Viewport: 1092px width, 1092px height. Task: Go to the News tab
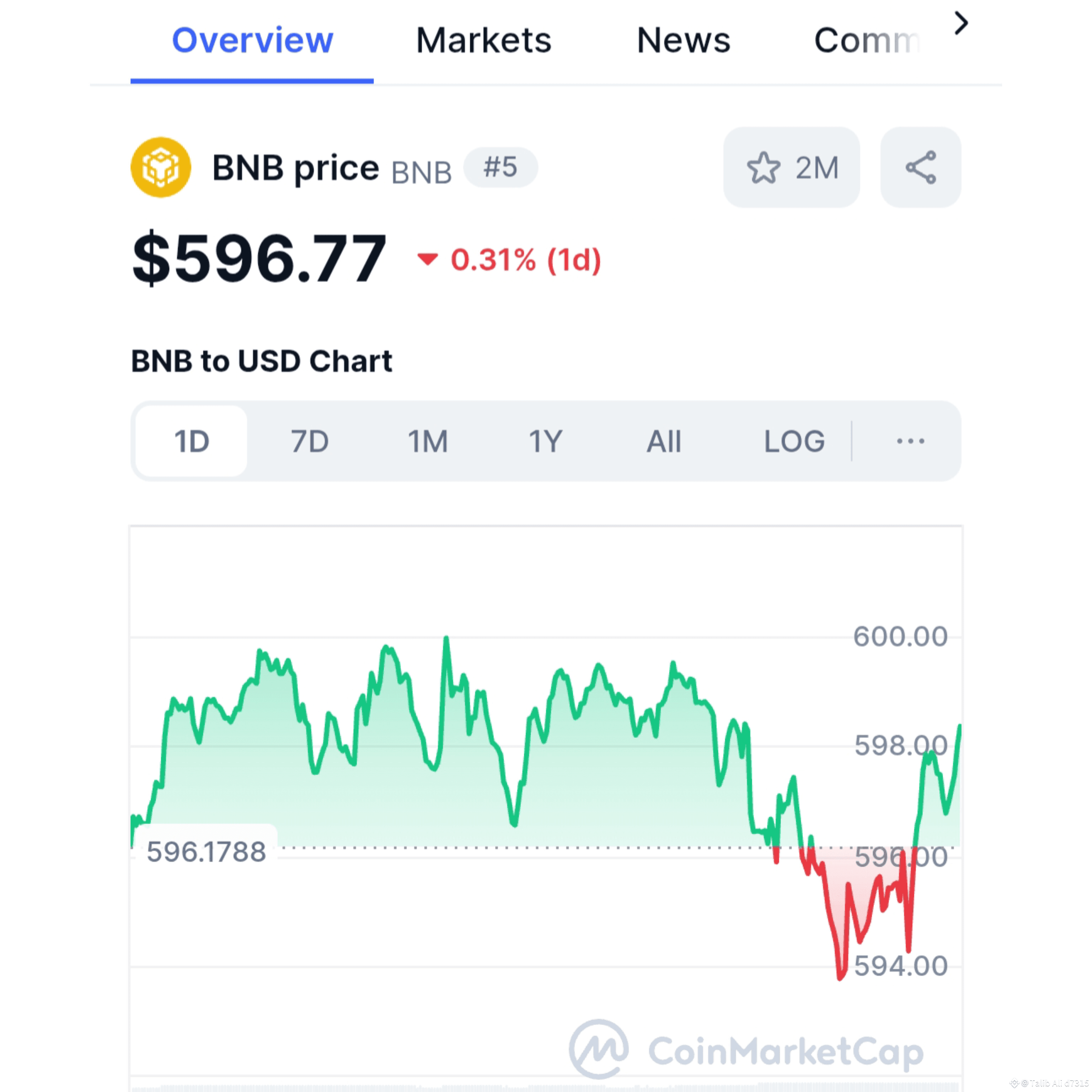click(683, 41)
